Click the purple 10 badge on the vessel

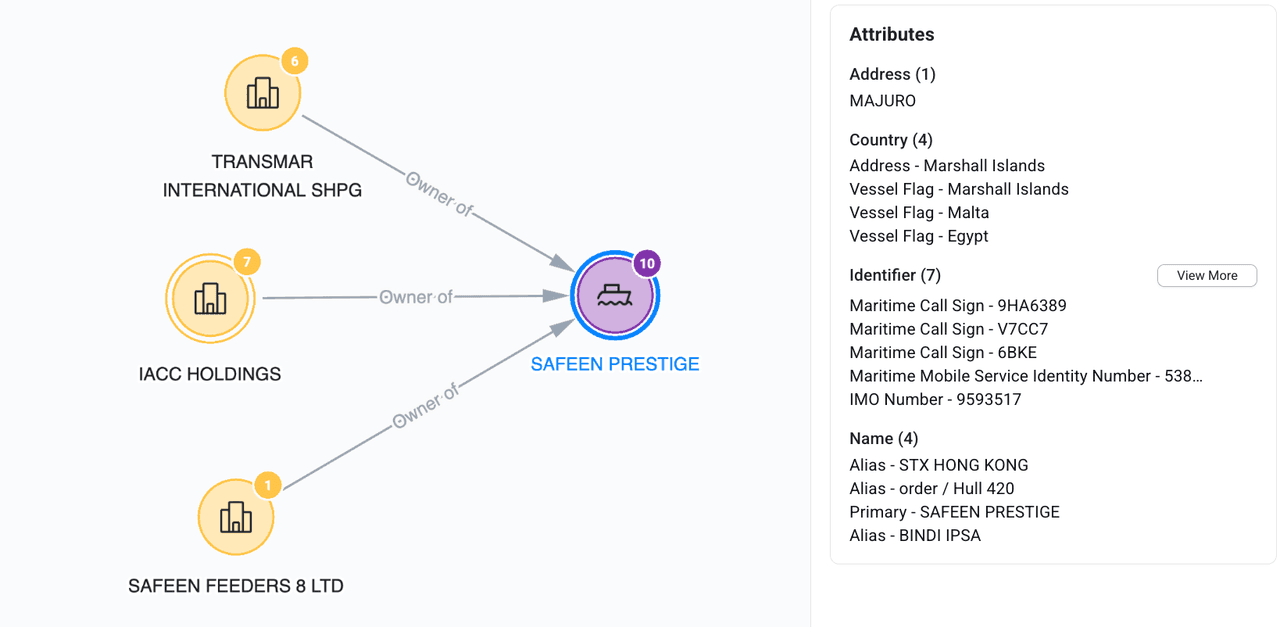[x=647, y=264]
